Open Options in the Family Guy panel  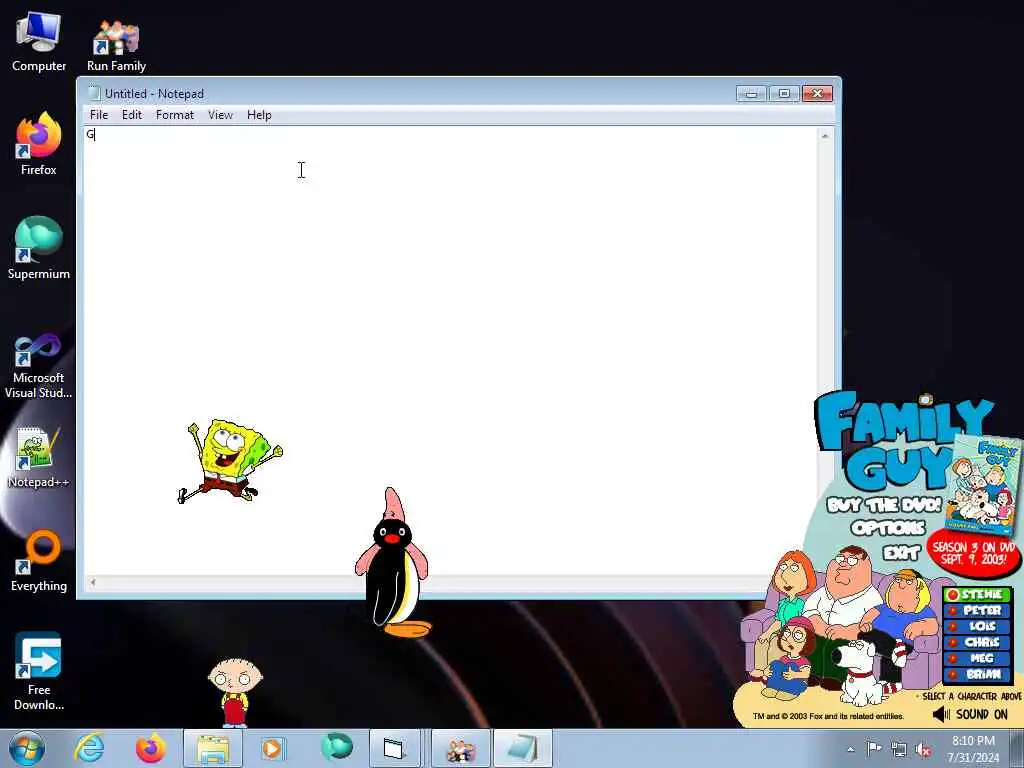(888, 528)
